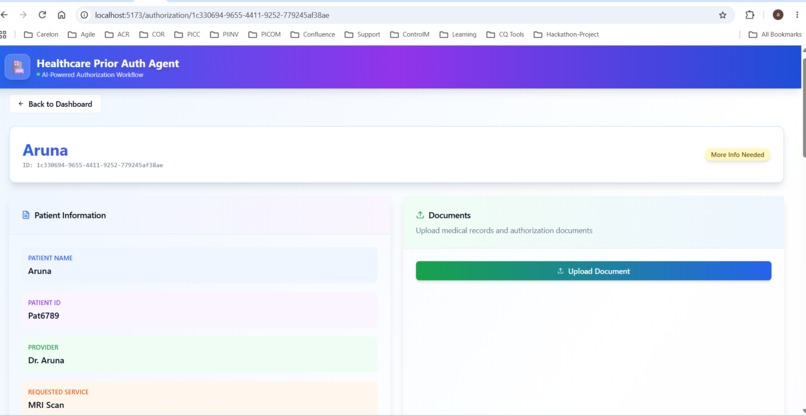Open the ControlM bookmark folder
The width and height of the screenshot is (806, 416).
click(x=410, y=34)
